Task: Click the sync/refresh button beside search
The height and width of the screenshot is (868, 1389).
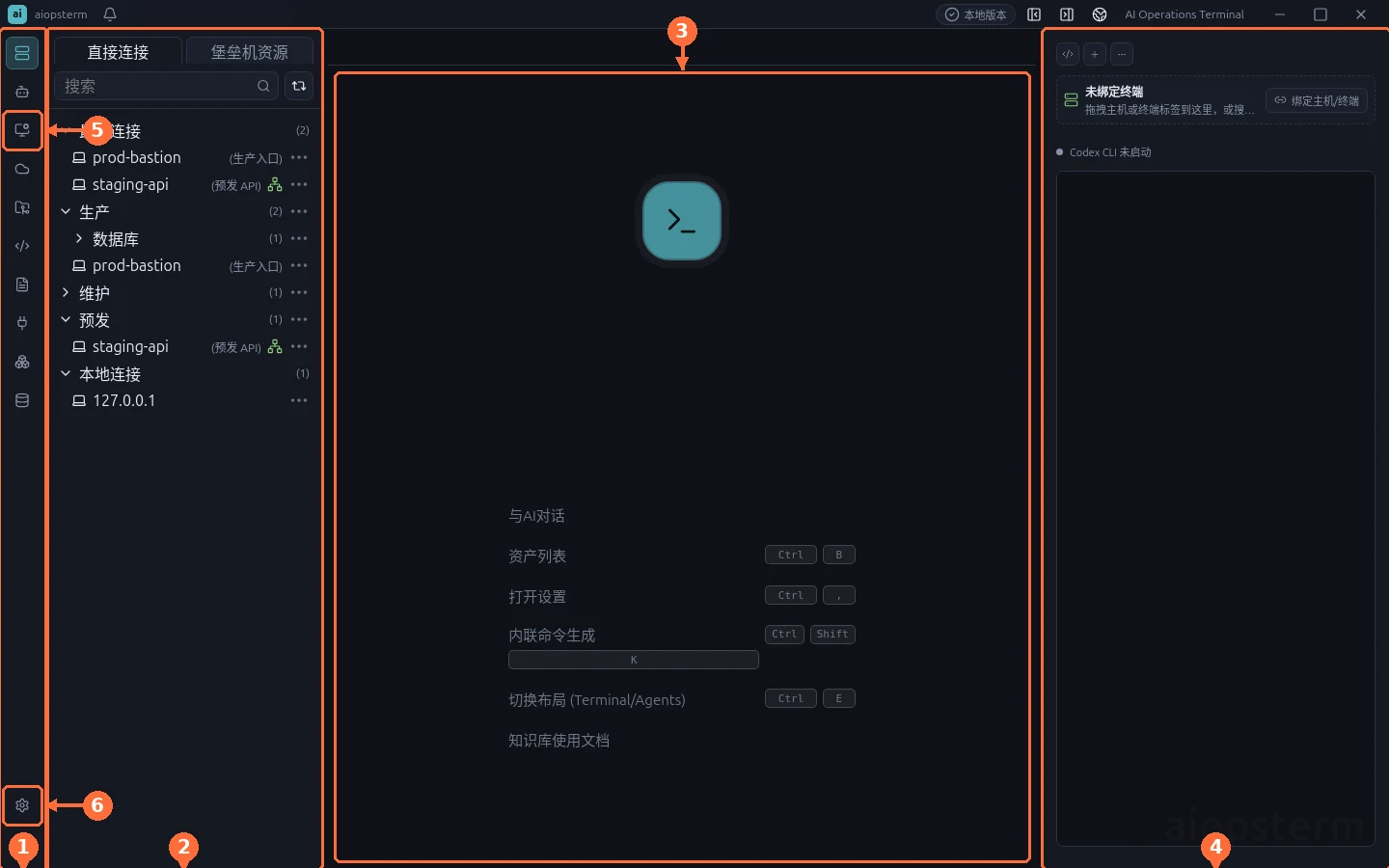Action: point(299,86)
